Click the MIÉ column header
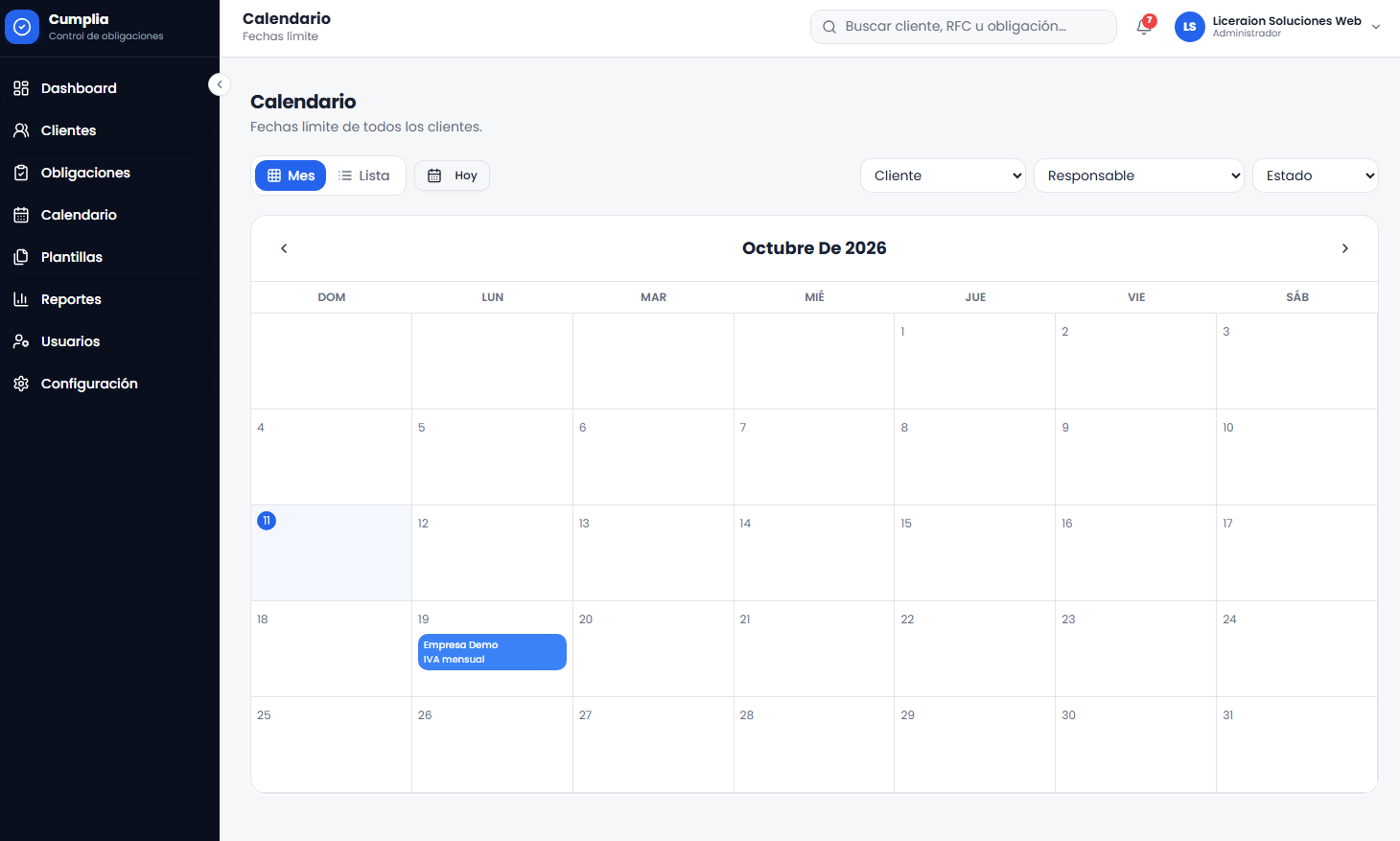 point(815,297)
